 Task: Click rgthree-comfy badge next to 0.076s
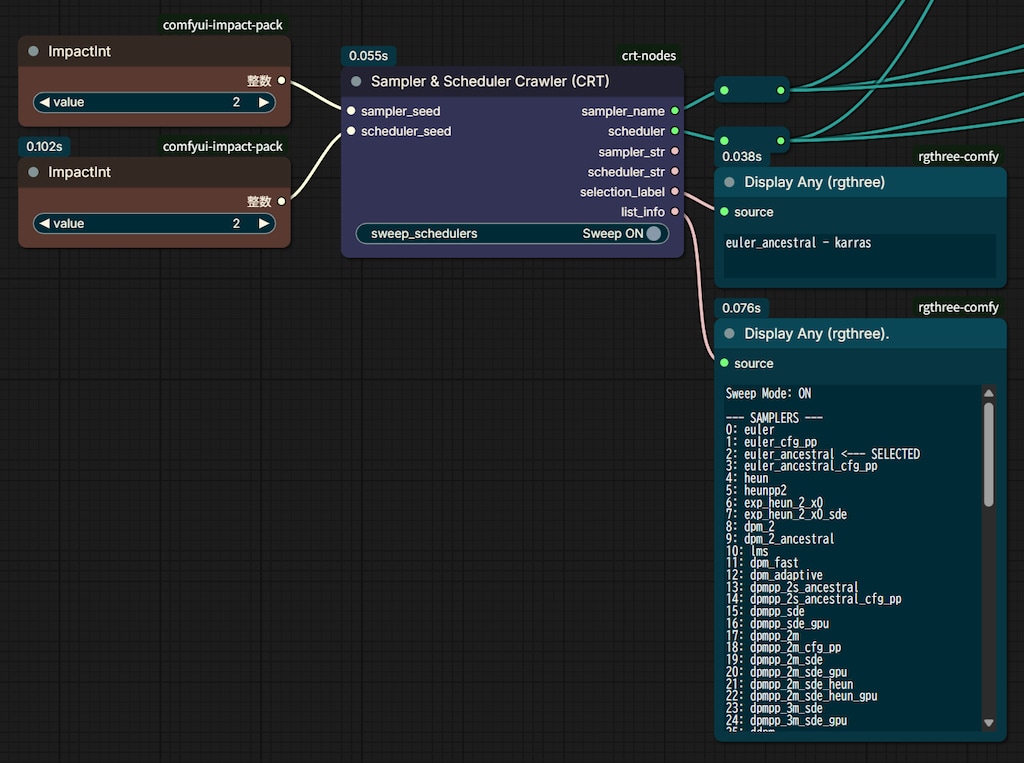[958, 308]
